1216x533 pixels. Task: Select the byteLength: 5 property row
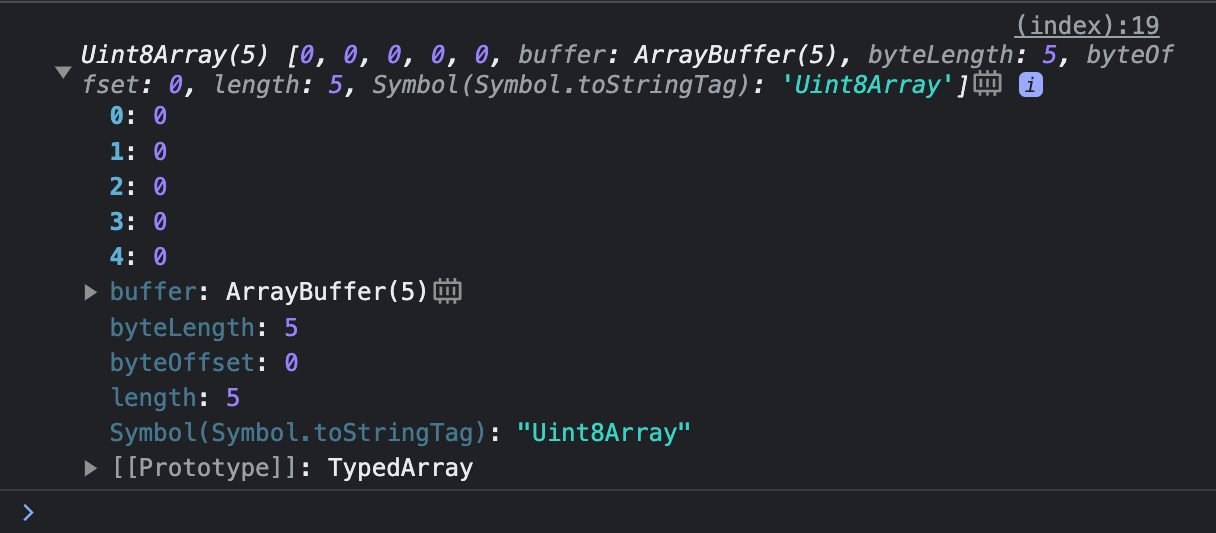point(204,327)
